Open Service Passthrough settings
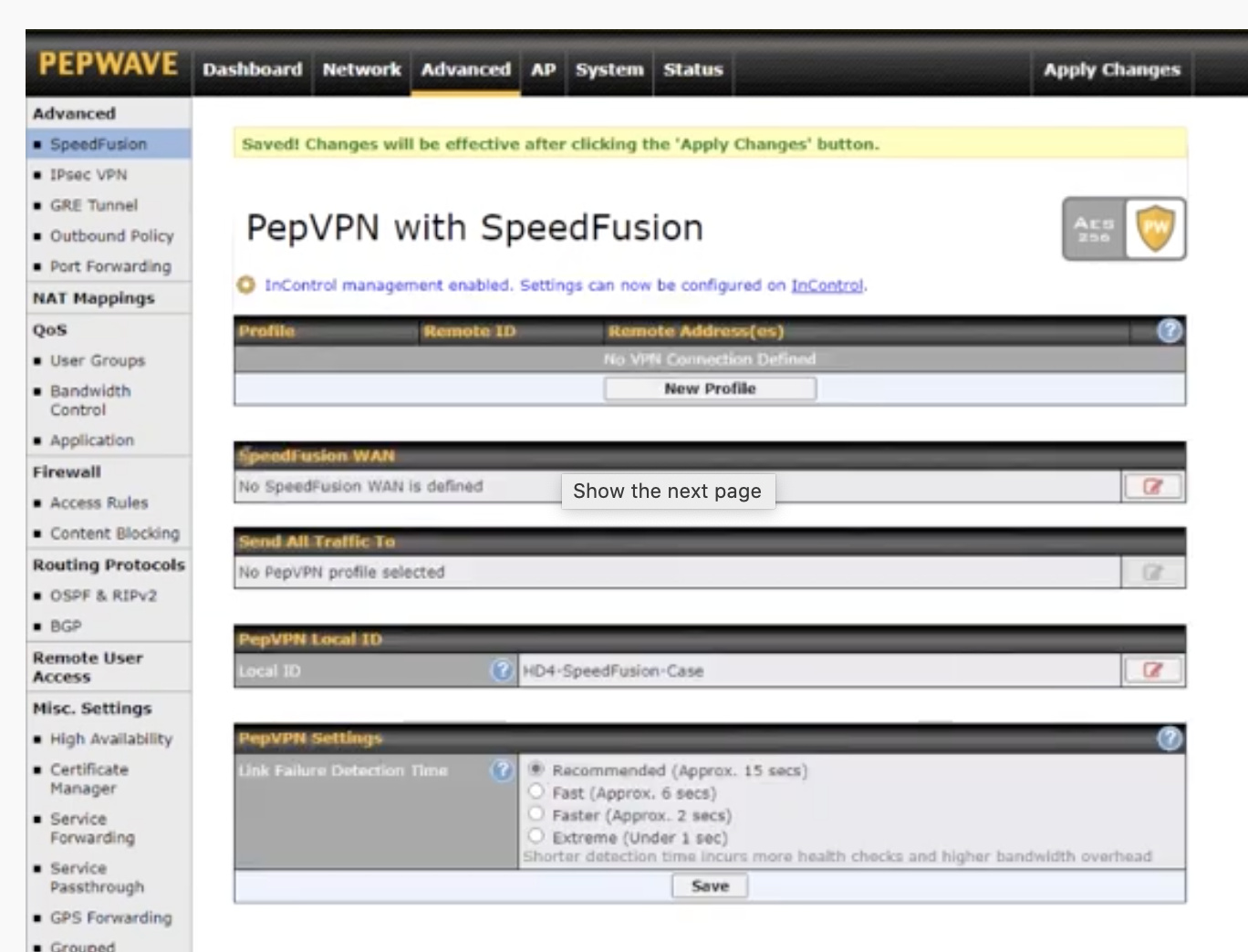 pos(97,877)
